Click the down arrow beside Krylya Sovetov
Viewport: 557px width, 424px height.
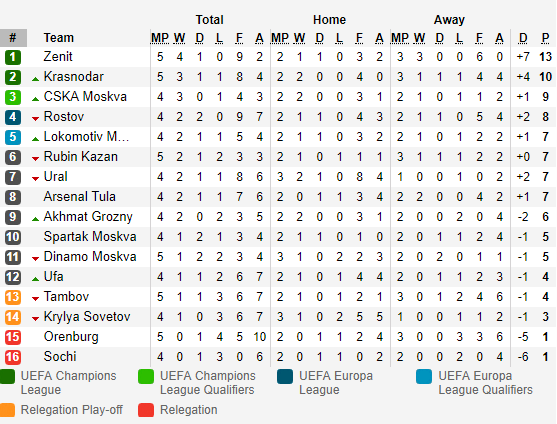(x=35, y=319)
